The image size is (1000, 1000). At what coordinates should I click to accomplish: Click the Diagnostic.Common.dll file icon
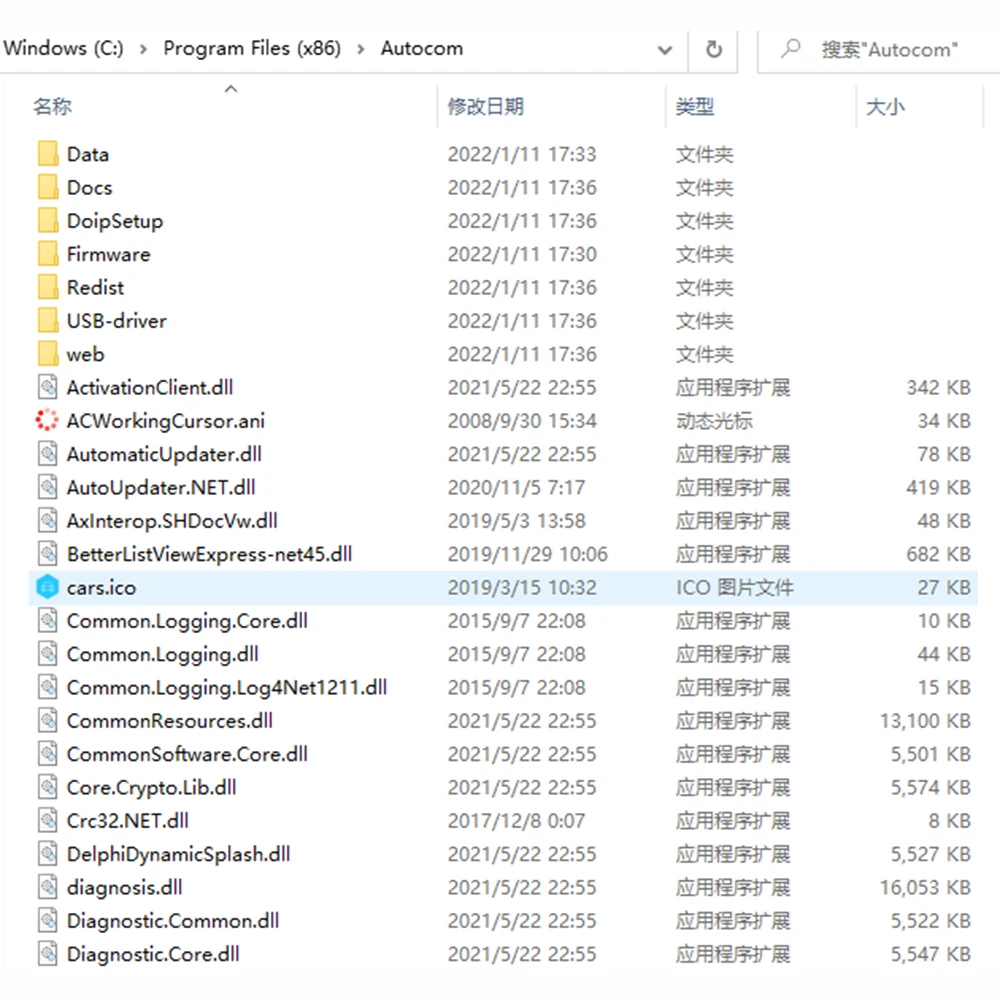(x=48, y=920)
